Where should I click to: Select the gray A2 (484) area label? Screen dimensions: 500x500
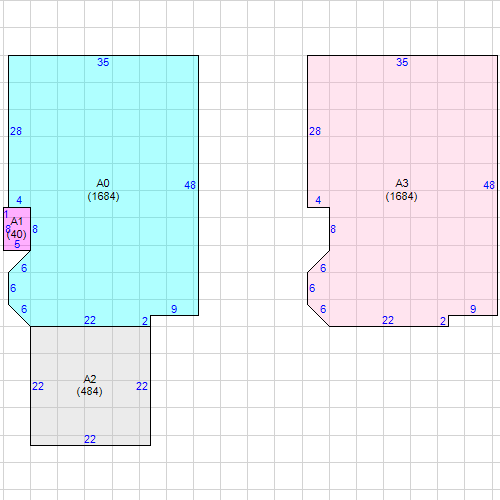[x=89, y=385]
